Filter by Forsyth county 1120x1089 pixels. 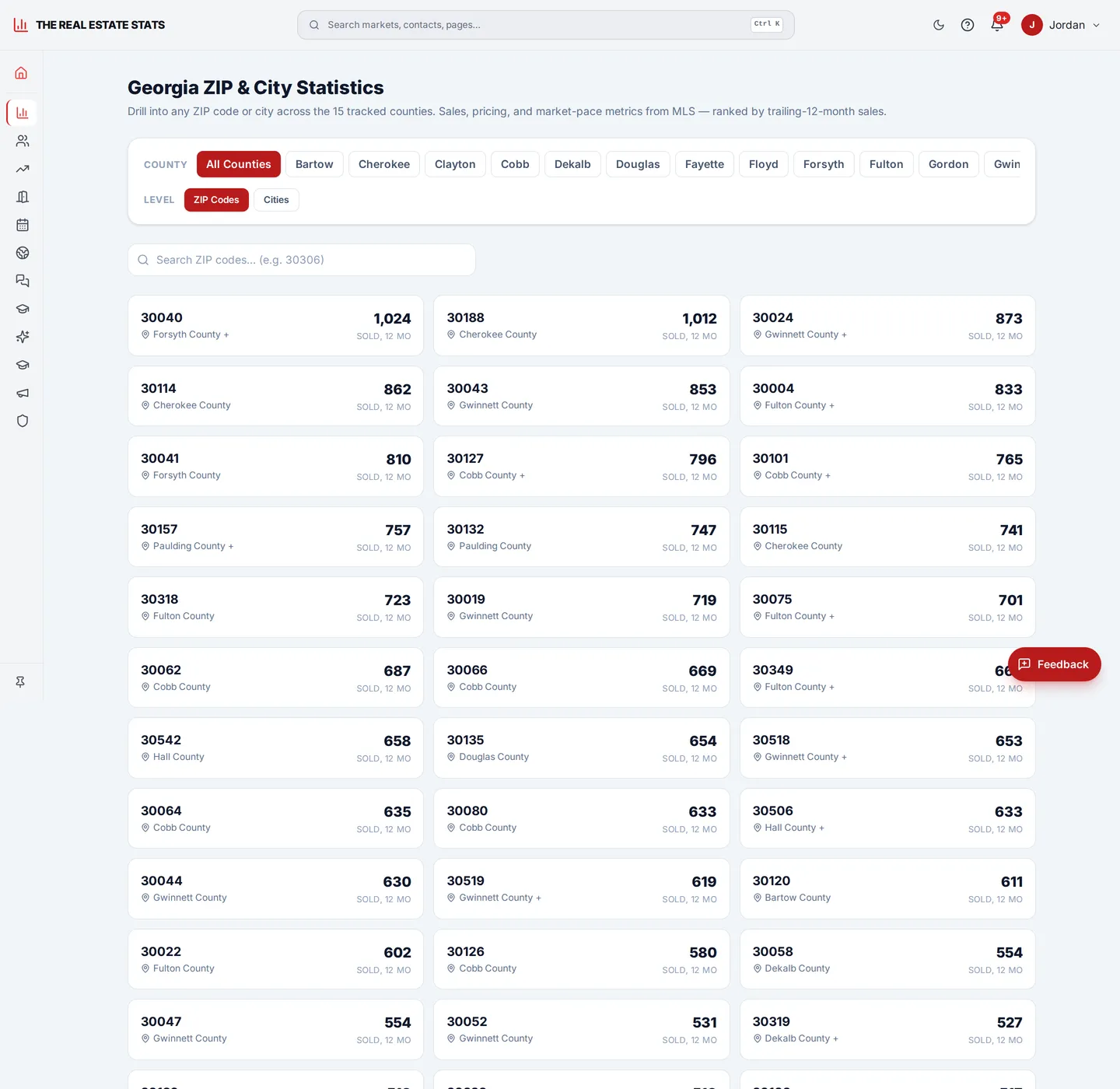click(x=824, y=164)
